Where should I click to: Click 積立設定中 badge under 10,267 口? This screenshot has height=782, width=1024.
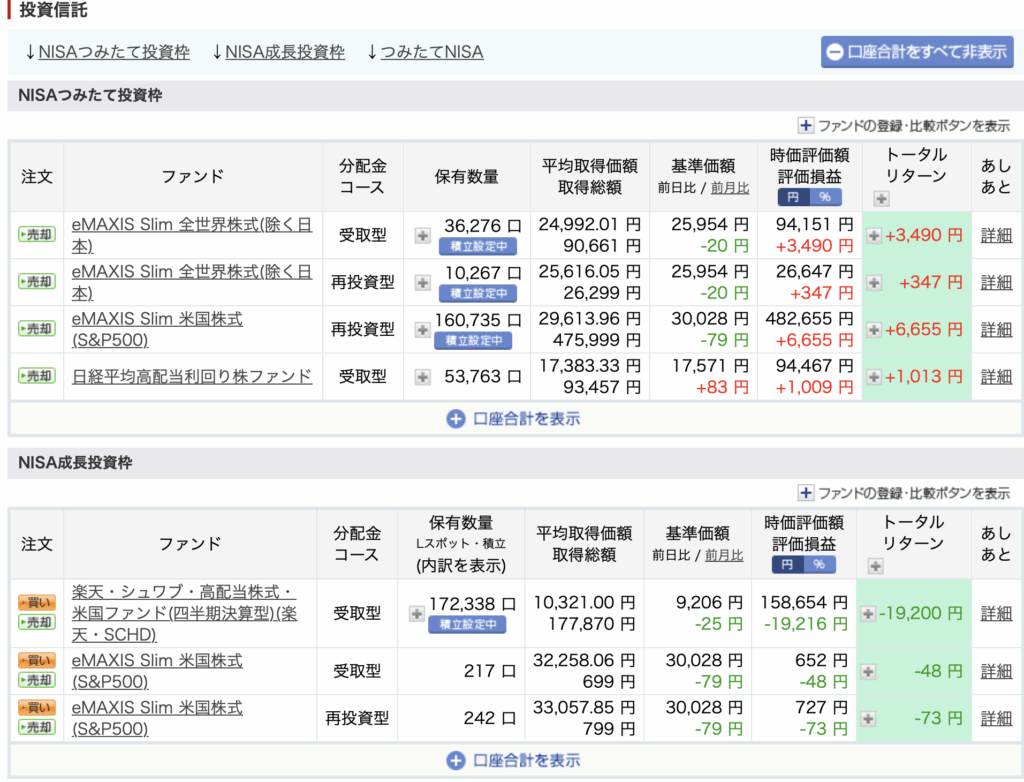(478, 293)
